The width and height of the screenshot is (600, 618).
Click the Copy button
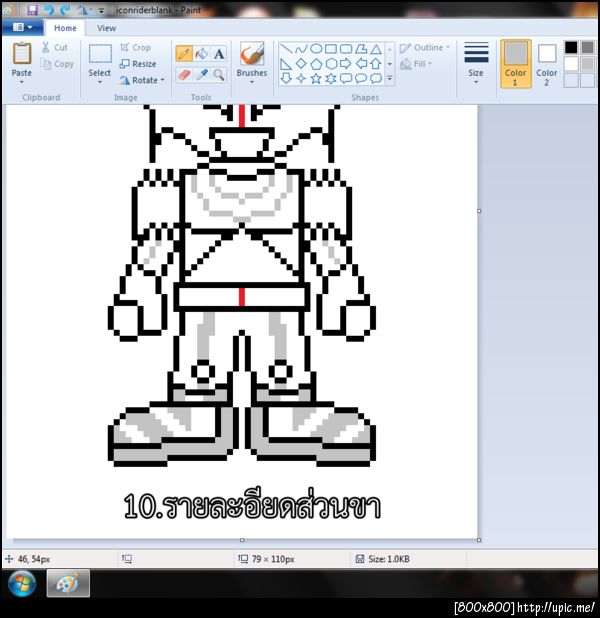pyautogui.click(x=58, y=64)
